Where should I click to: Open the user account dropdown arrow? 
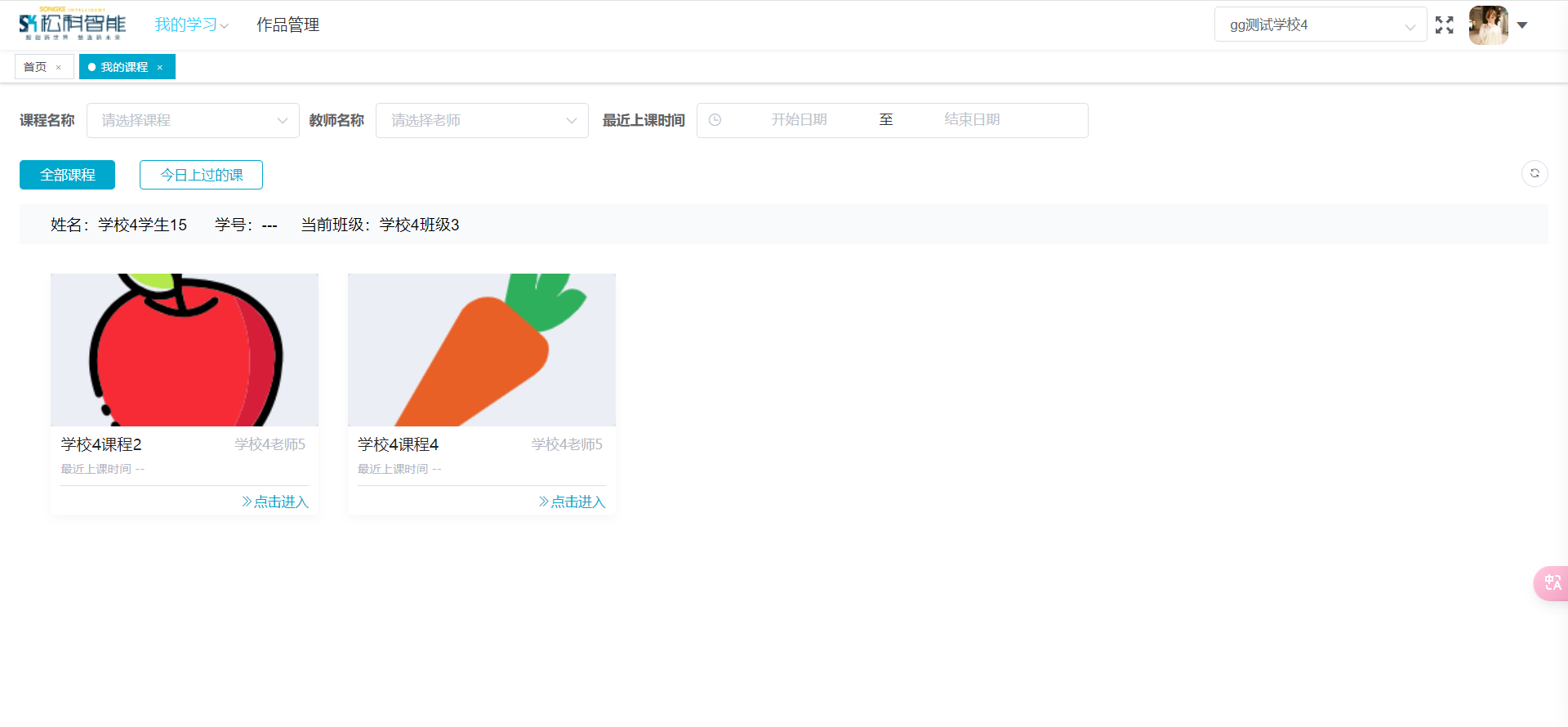[1522, 25]
